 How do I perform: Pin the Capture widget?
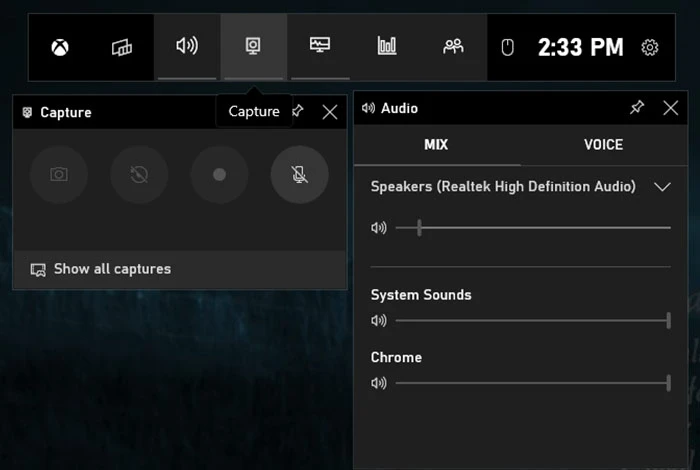coord(298,111)
